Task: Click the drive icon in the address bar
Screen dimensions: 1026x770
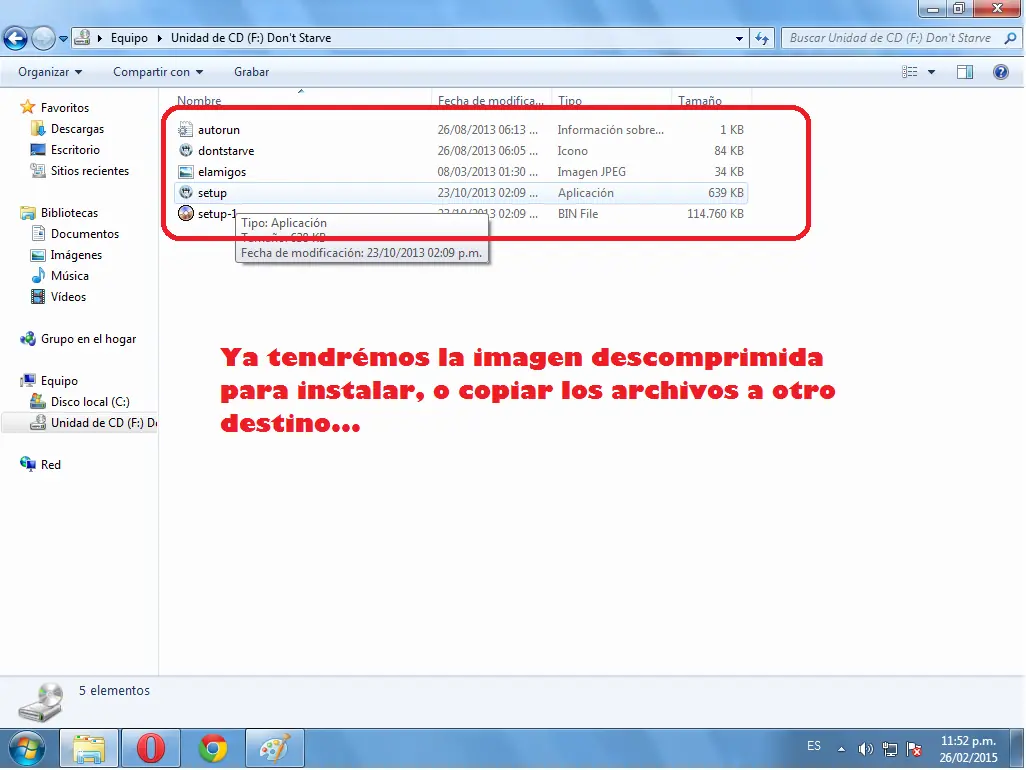Action: coord(82,38)
